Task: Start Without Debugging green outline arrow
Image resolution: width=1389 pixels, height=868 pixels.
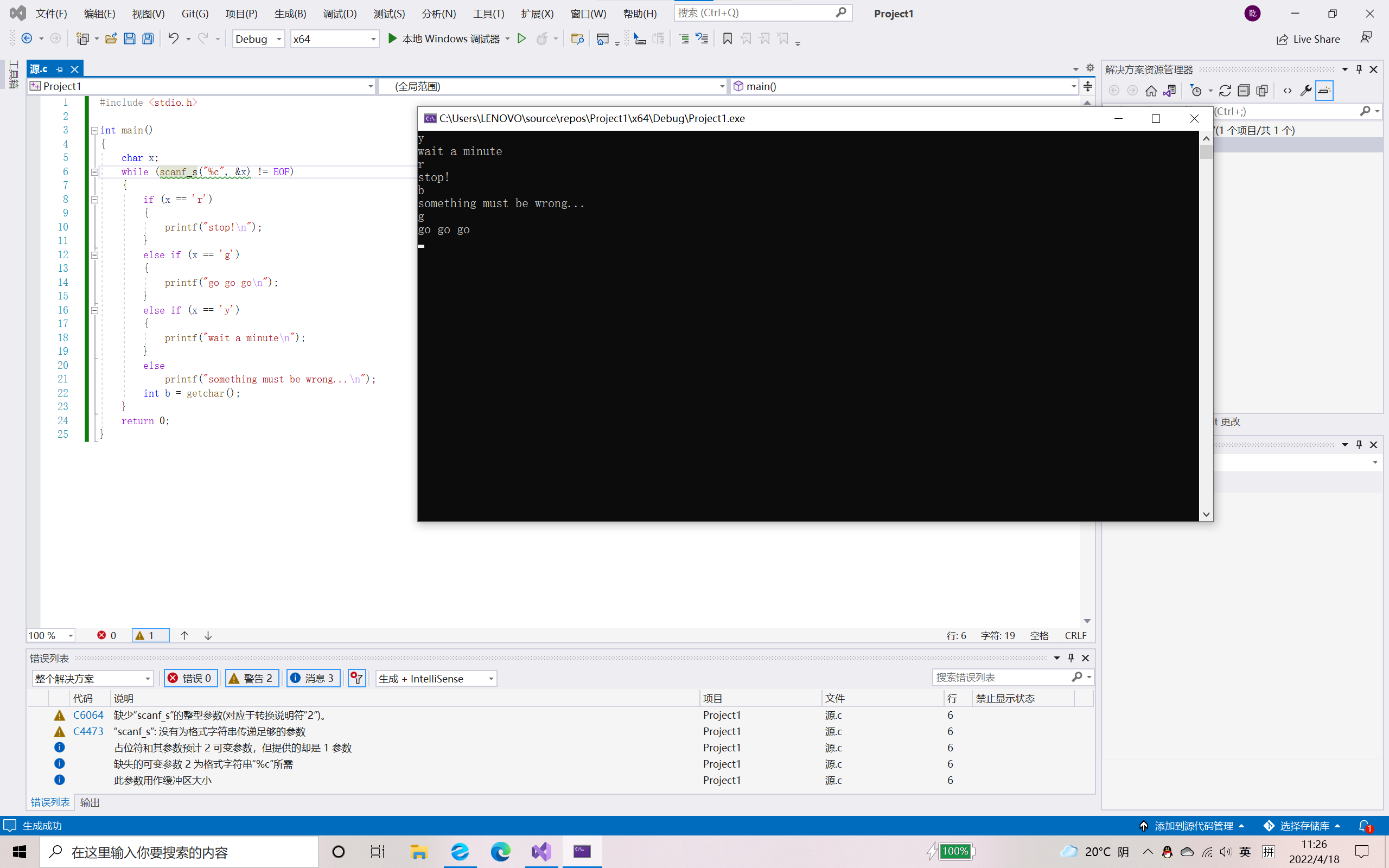Action: click(x=521, y=39)
